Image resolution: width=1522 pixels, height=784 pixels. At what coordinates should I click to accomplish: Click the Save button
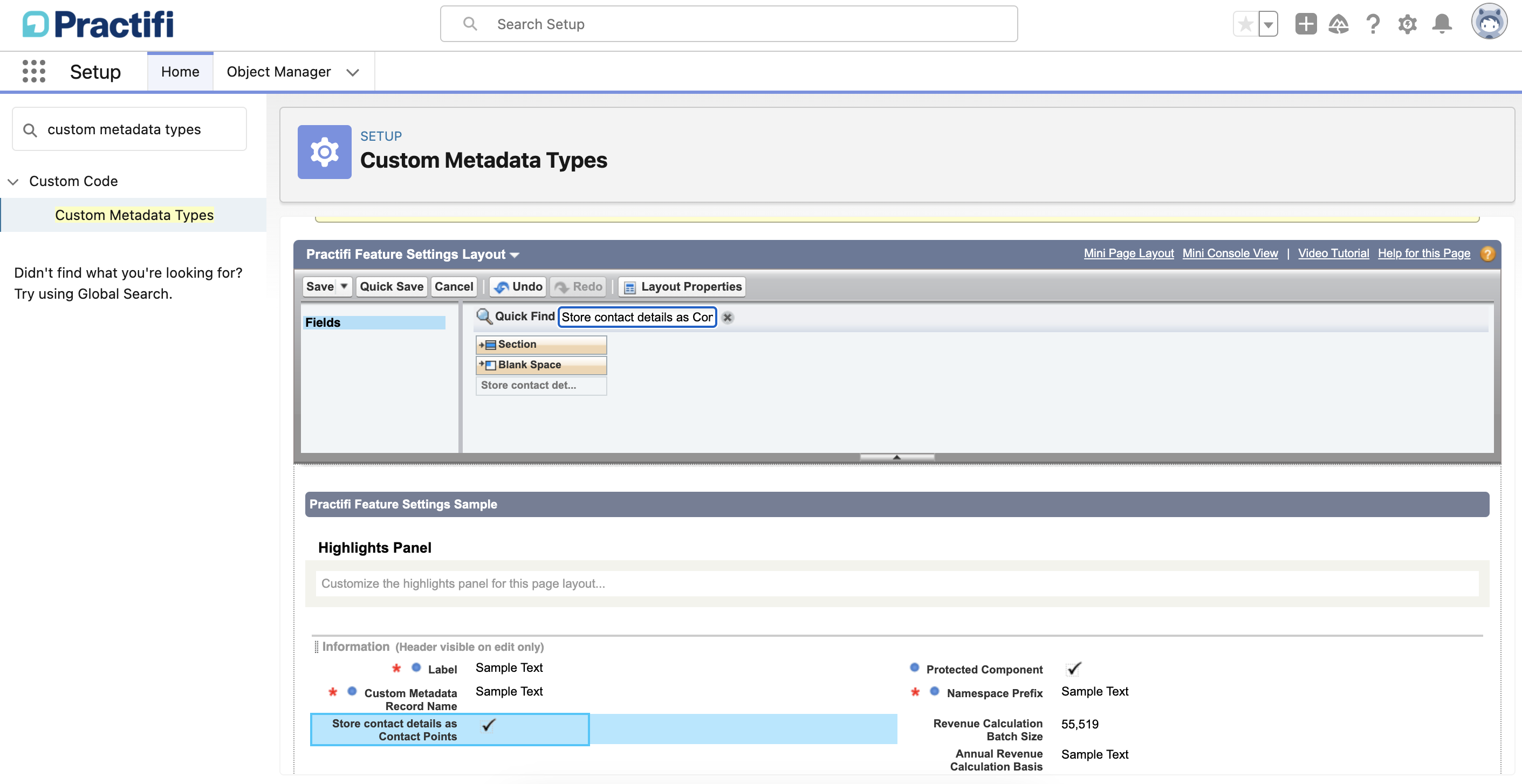[x=320, y=286]
